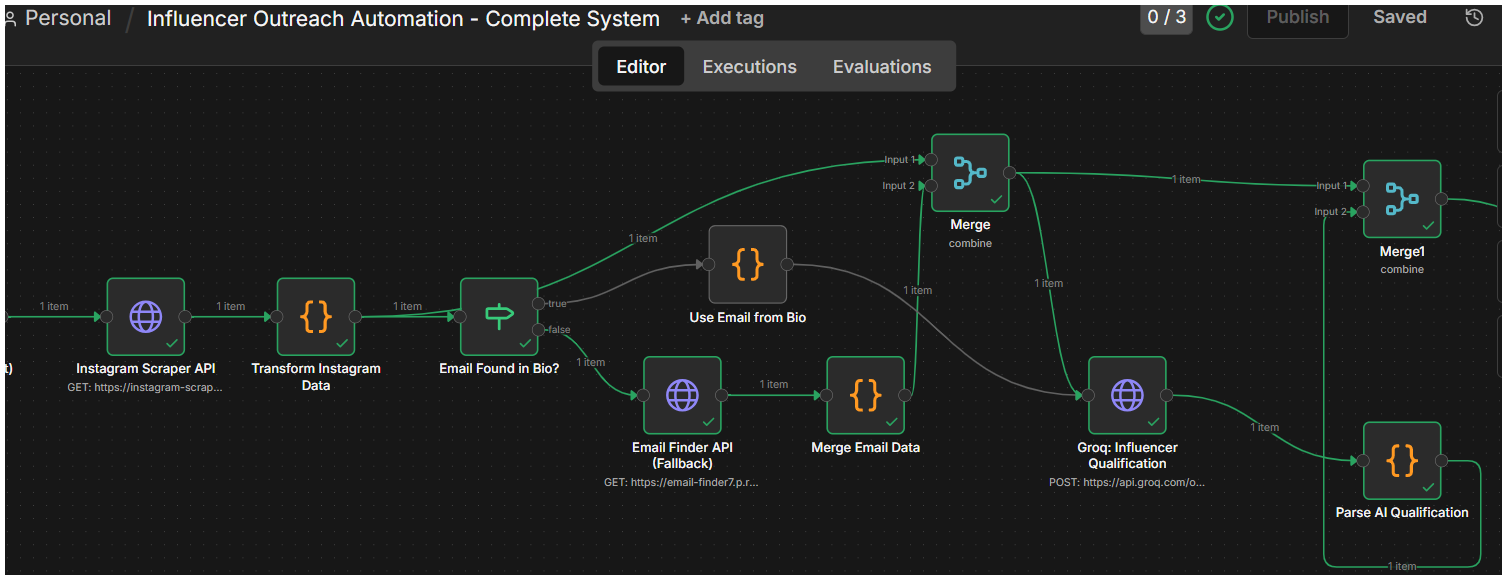Click the true output of Email Found in Bio?
1507x580 pixels.
click(540, 303)
